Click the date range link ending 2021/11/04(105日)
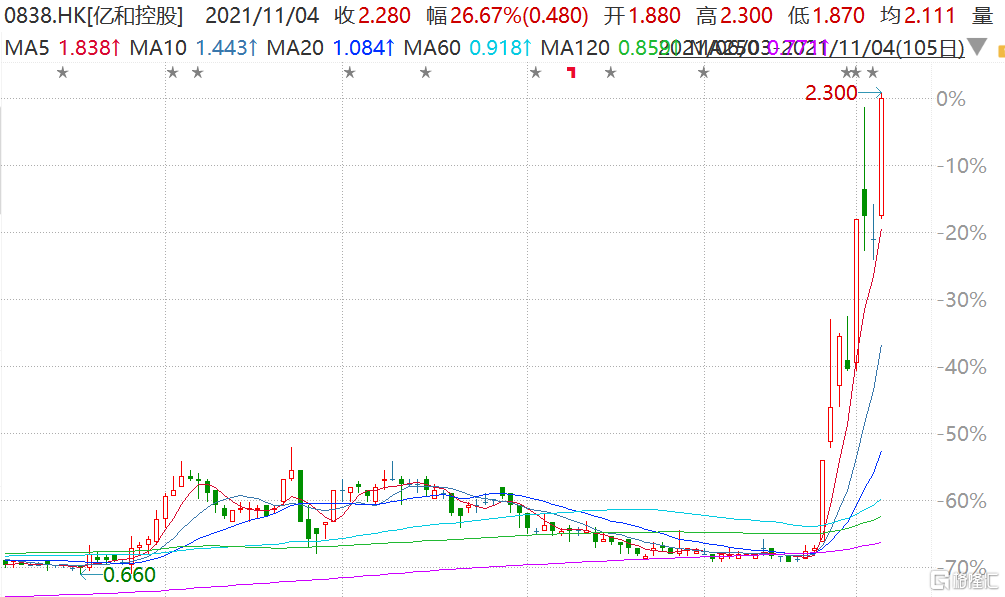The height and width of the screenshot is (597, 1005). coord(811,47)
